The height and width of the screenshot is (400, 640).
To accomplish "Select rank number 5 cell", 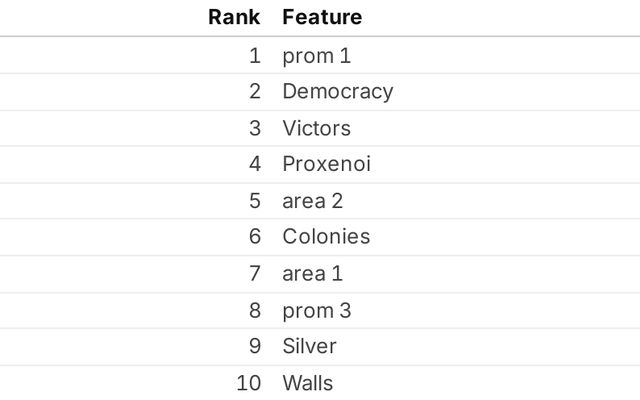I will pos(254,201).
